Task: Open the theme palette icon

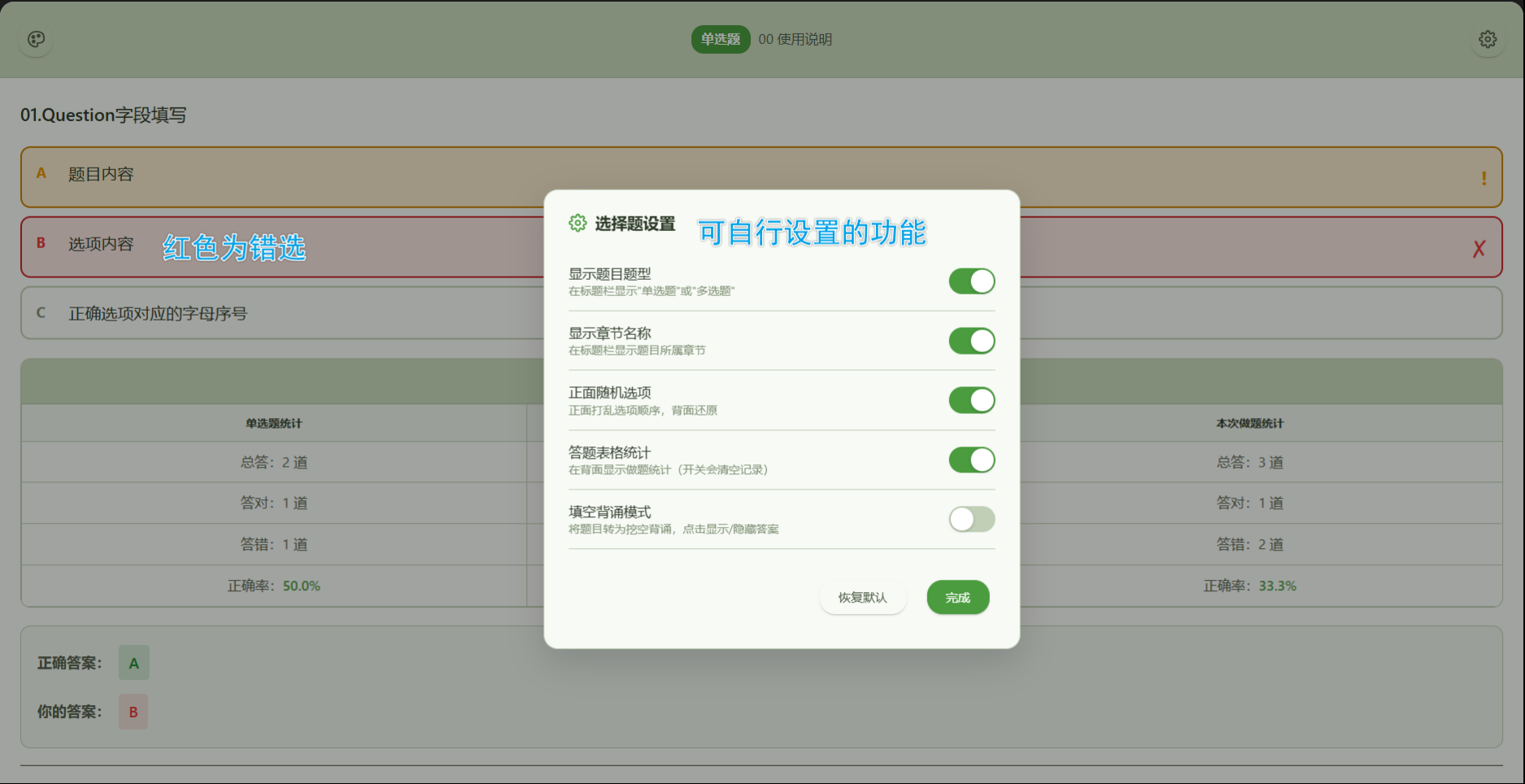Action: point(37,39)
